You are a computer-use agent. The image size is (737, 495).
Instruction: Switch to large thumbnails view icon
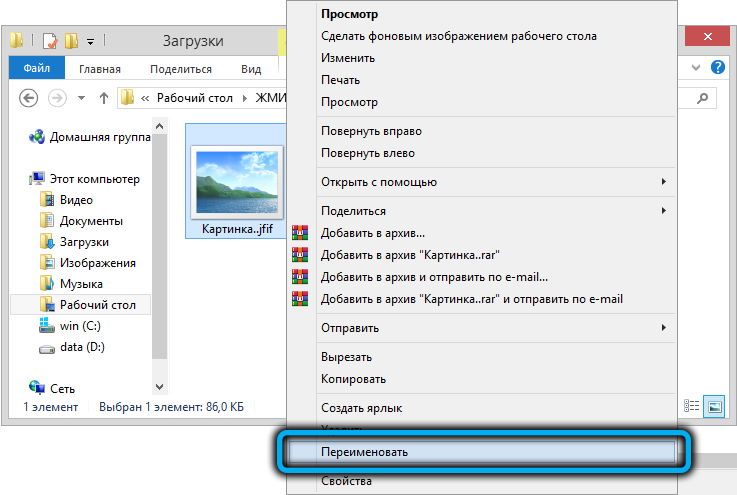pyautogui.click(x=713, y=406)
